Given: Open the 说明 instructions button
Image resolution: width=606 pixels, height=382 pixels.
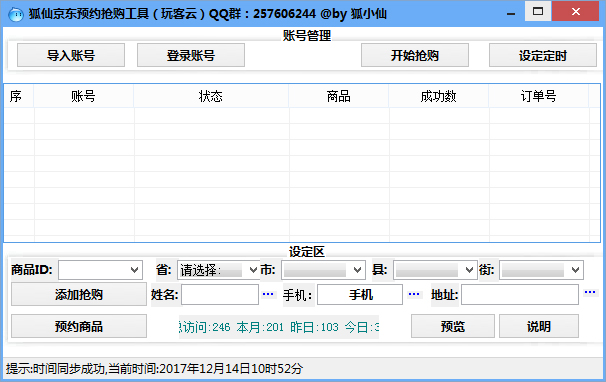Looking at the screenshot, I should [539, 326].
